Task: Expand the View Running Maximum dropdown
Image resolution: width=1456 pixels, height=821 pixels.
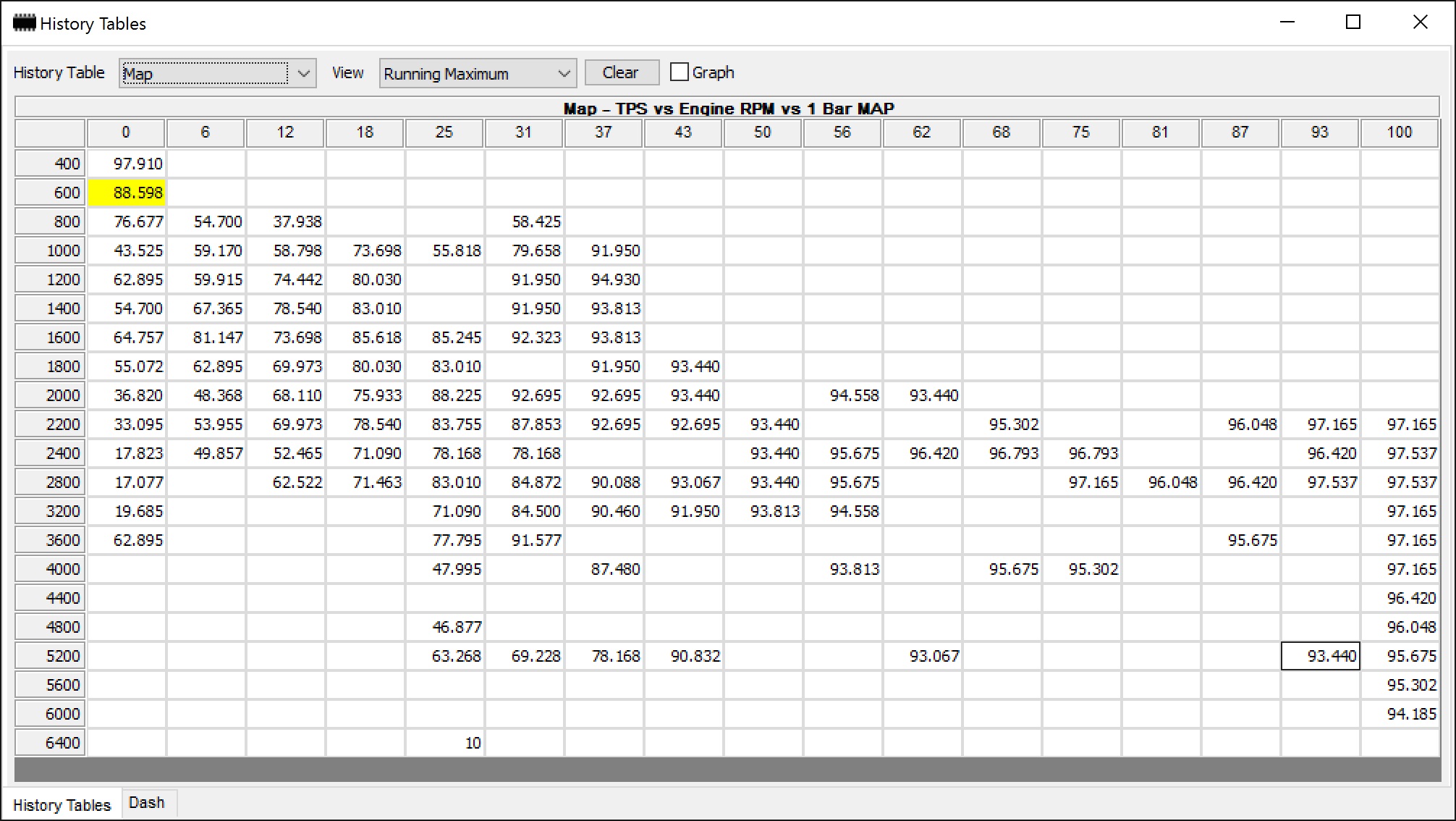Action: click(478, 73)
